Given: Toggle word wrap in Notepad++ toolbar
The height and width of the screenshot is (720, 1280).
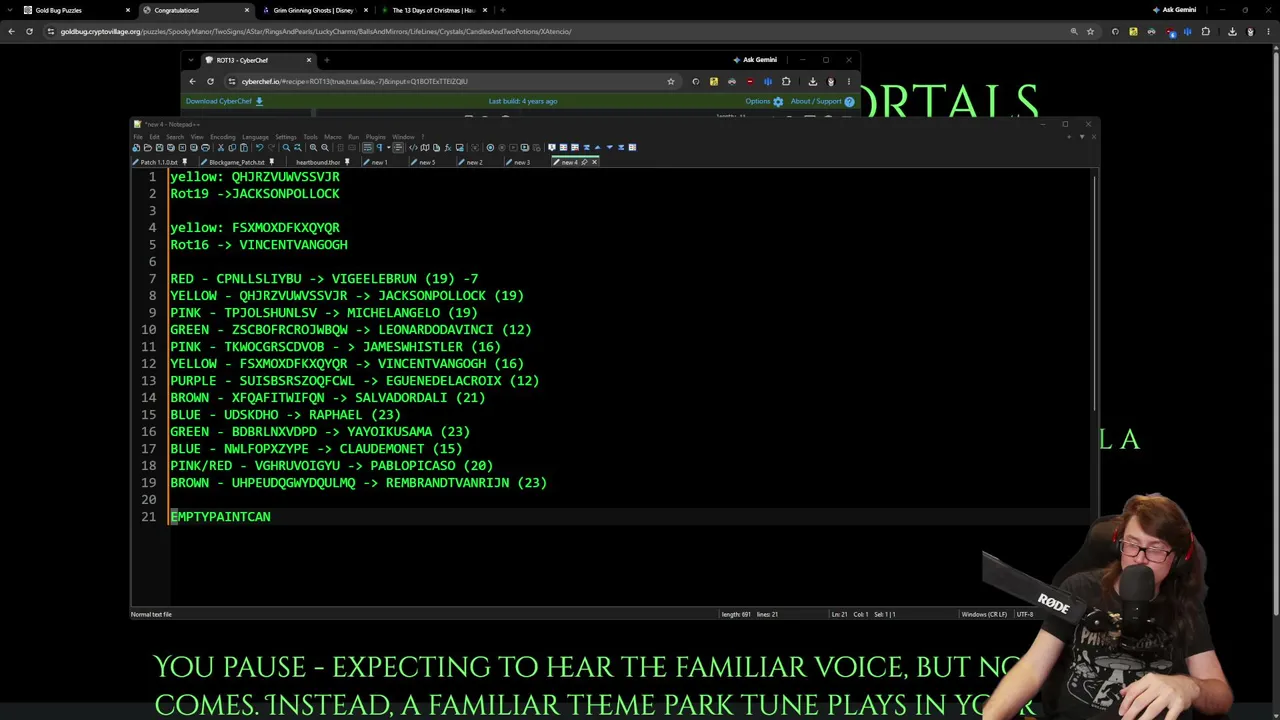Looking at the screenshot, I should 367,147.
